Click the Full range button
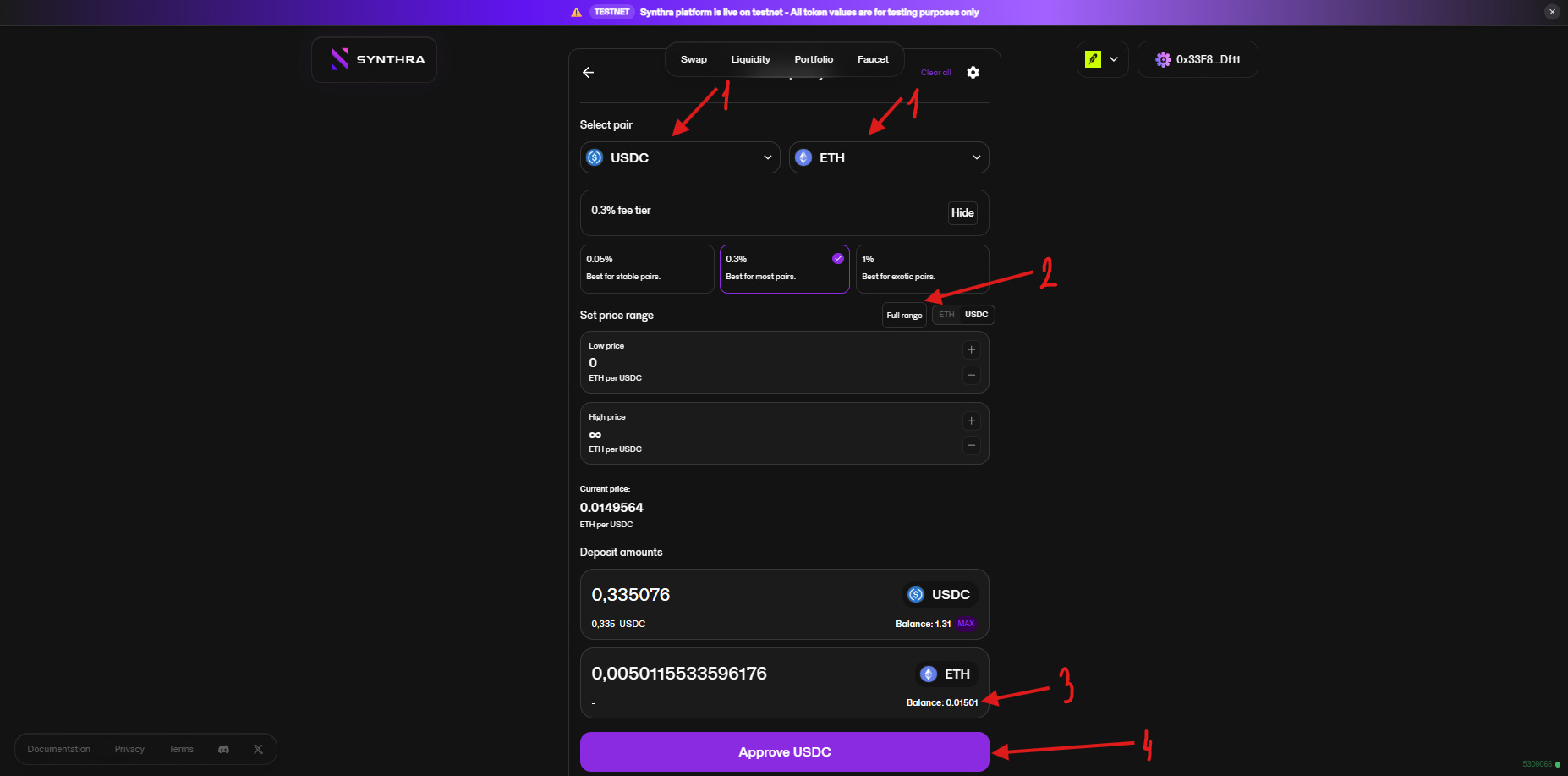This screenshot has width=1568, height=776. (904, 316)
